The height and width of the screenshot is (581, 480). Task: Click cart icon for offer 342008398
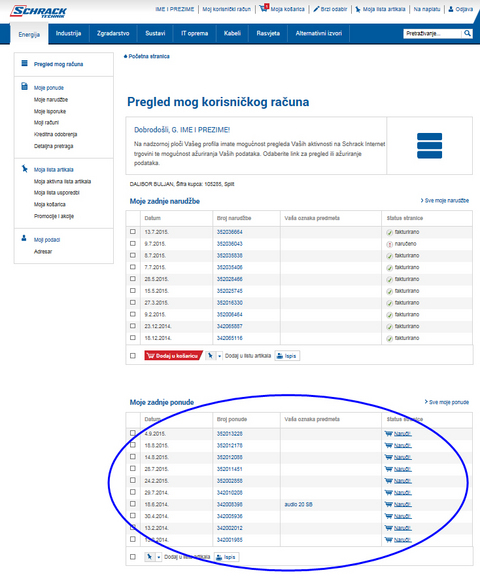click(x=388, y=504)
